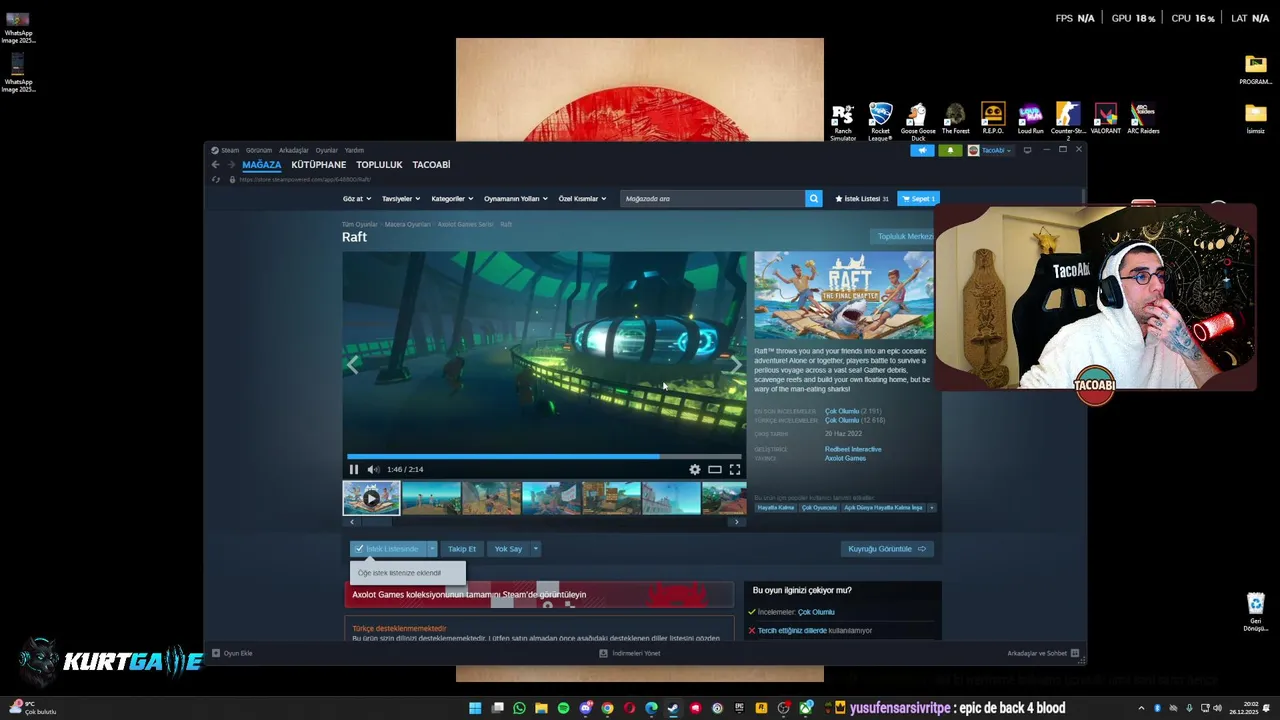1280x720 pixels.
Task: Open Geri Dönüşüm recycle bin
Action: click(1256, 611)
